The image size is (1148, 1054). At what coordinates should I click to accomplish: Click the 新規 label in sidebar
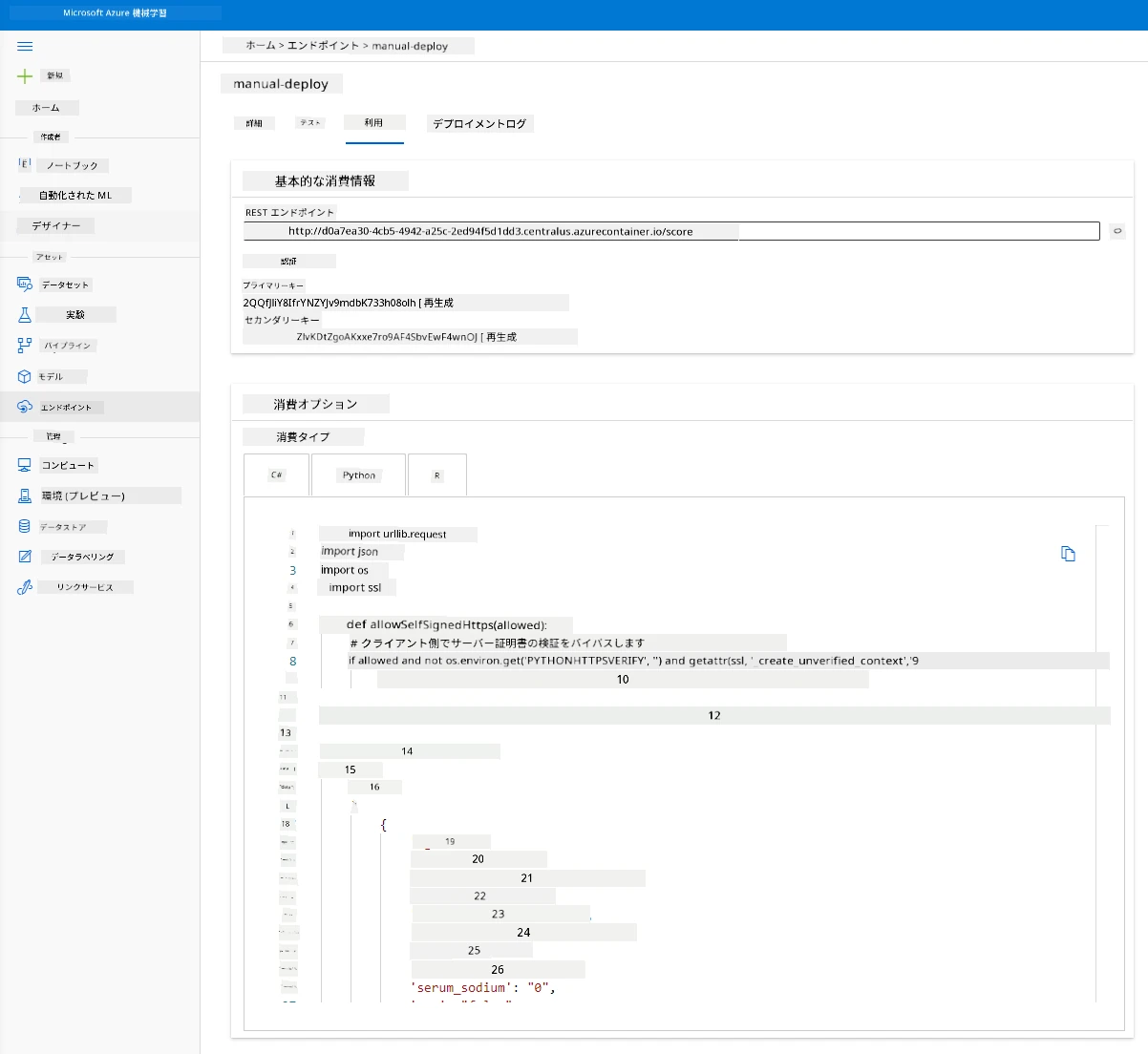(x=55, y=75)
